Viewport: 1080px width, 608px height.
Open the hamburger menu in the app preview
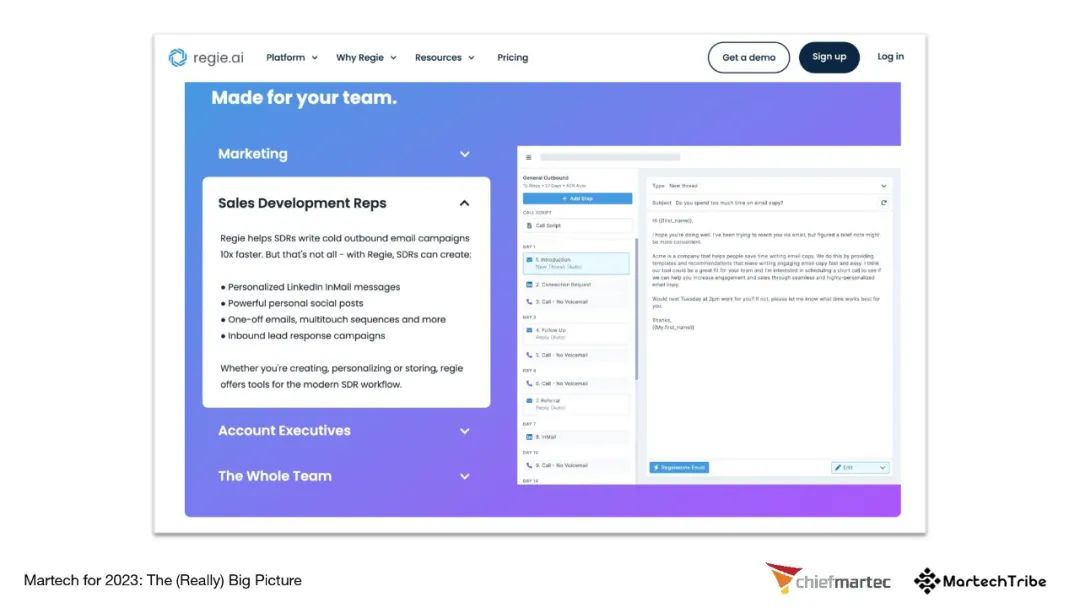pos(528,158)
